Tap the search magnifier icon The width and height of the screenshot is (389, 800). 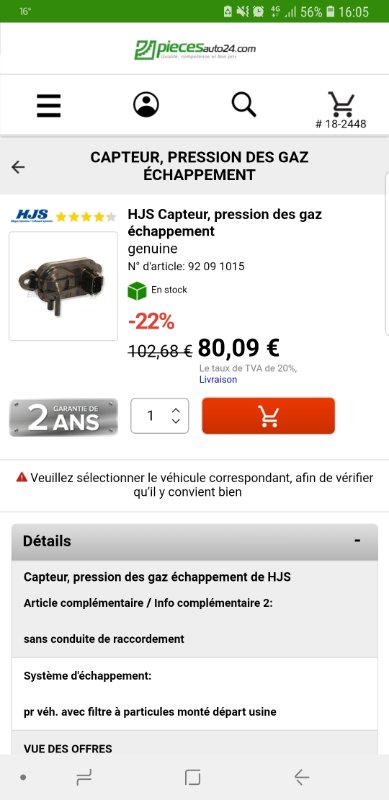(x=244, y=105)
